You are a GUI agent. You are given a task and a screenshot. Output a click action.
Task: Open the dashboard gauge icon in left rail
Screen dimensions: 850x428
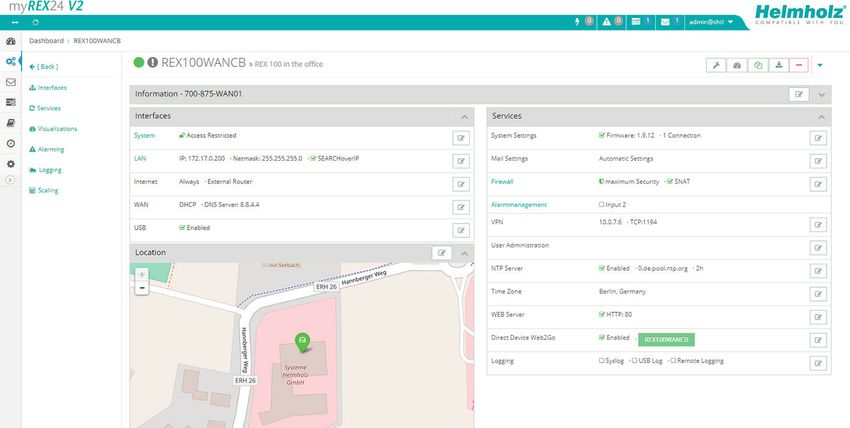coord(10,41)
